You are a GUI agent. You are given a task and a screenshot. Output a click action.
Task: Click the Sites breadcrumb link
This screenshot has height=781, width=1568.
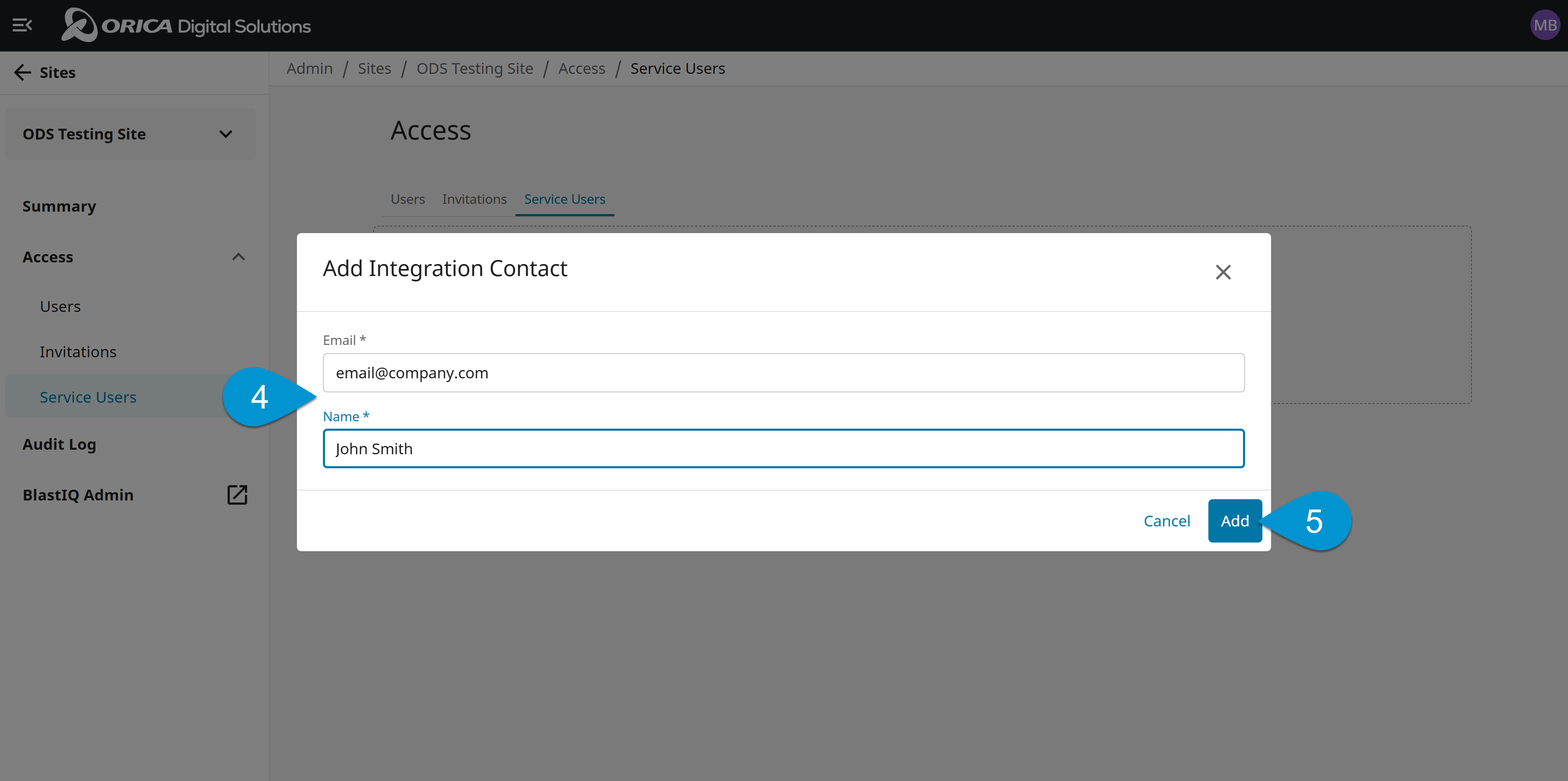click(374, 68)
